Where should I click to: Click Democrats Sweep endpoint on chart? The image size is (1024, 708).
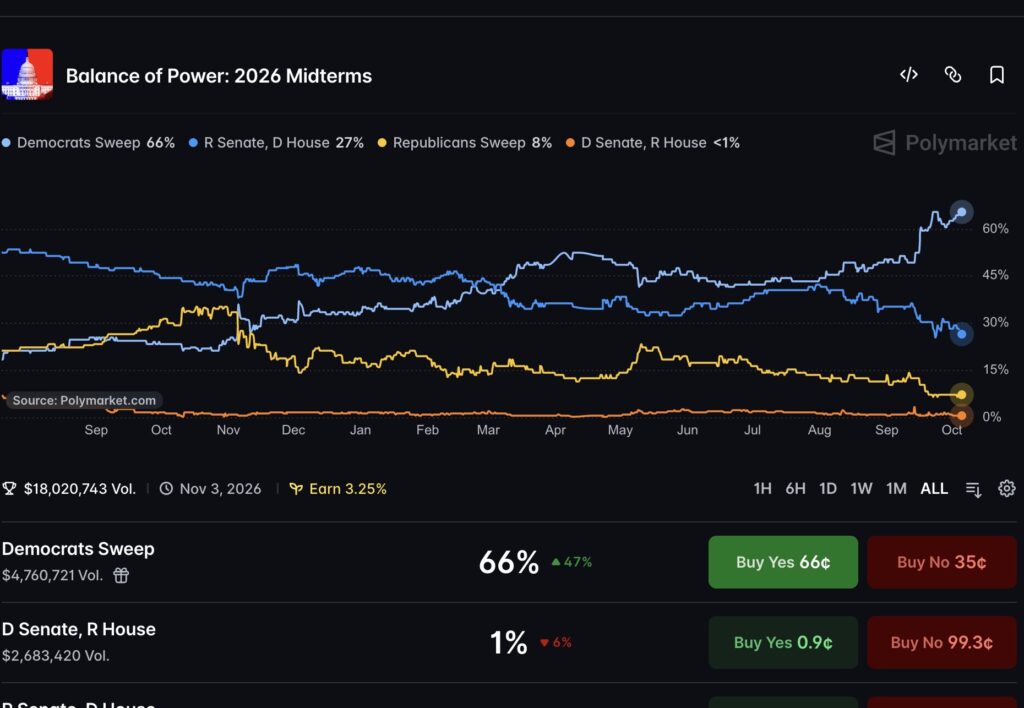coord(961,212)
